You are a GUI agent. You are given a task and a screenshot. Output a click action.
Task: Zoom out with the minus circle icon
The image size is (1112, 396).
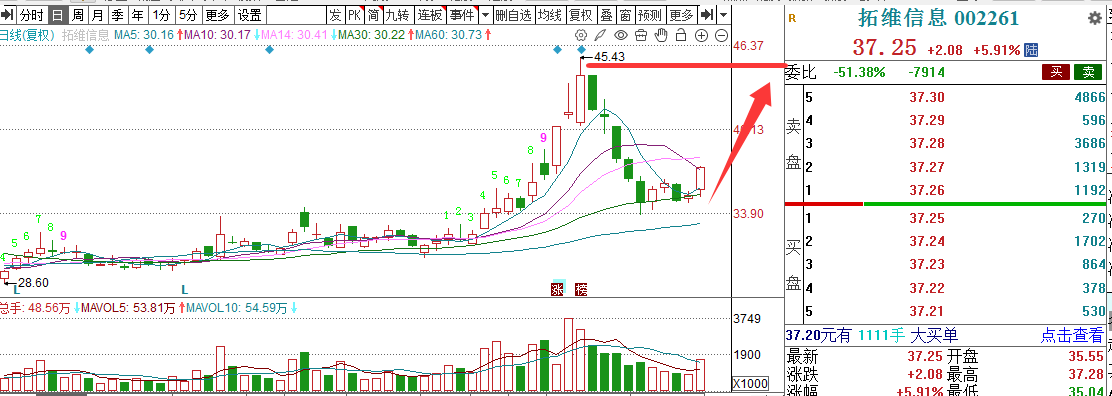coord(721,35)
